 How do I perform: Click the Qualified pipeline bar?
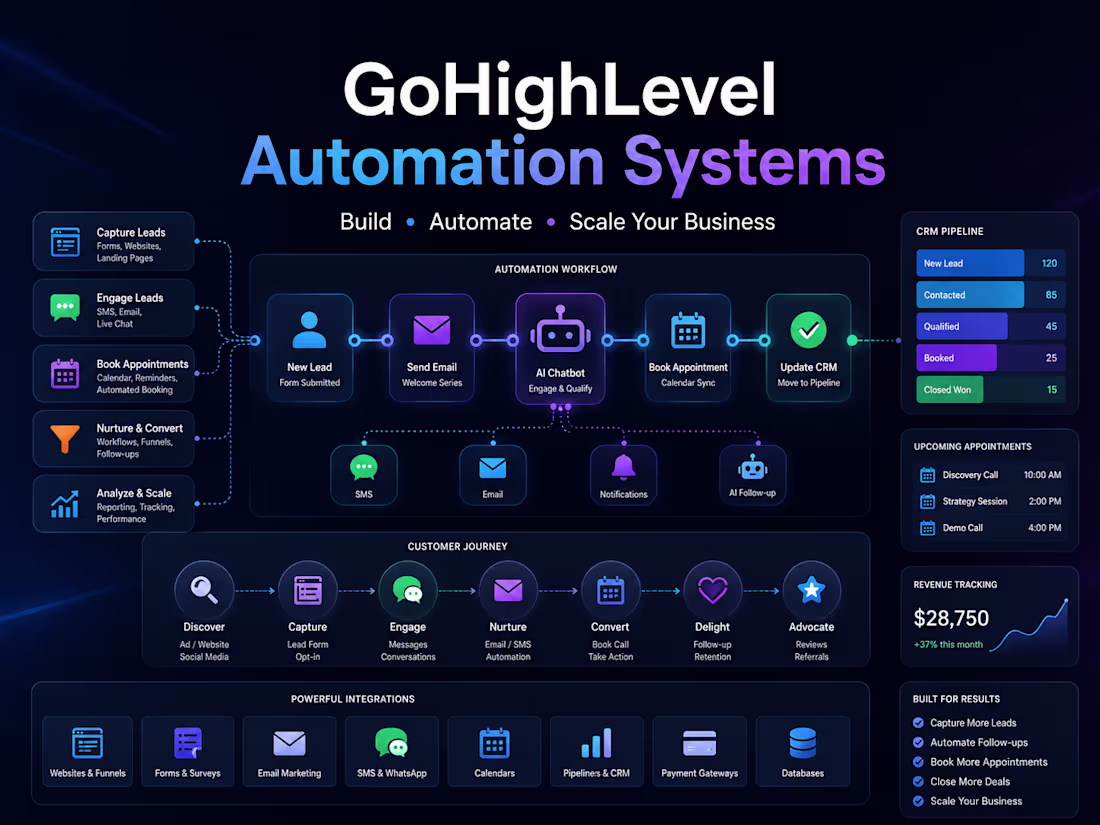click(961, 326)
